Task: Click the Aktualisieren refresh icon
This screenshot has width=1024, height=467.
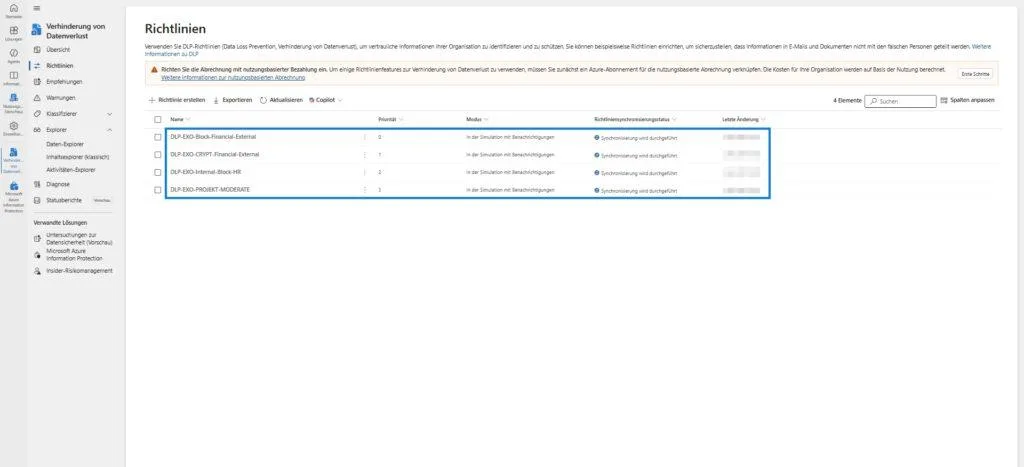Action: pos(263,101)
